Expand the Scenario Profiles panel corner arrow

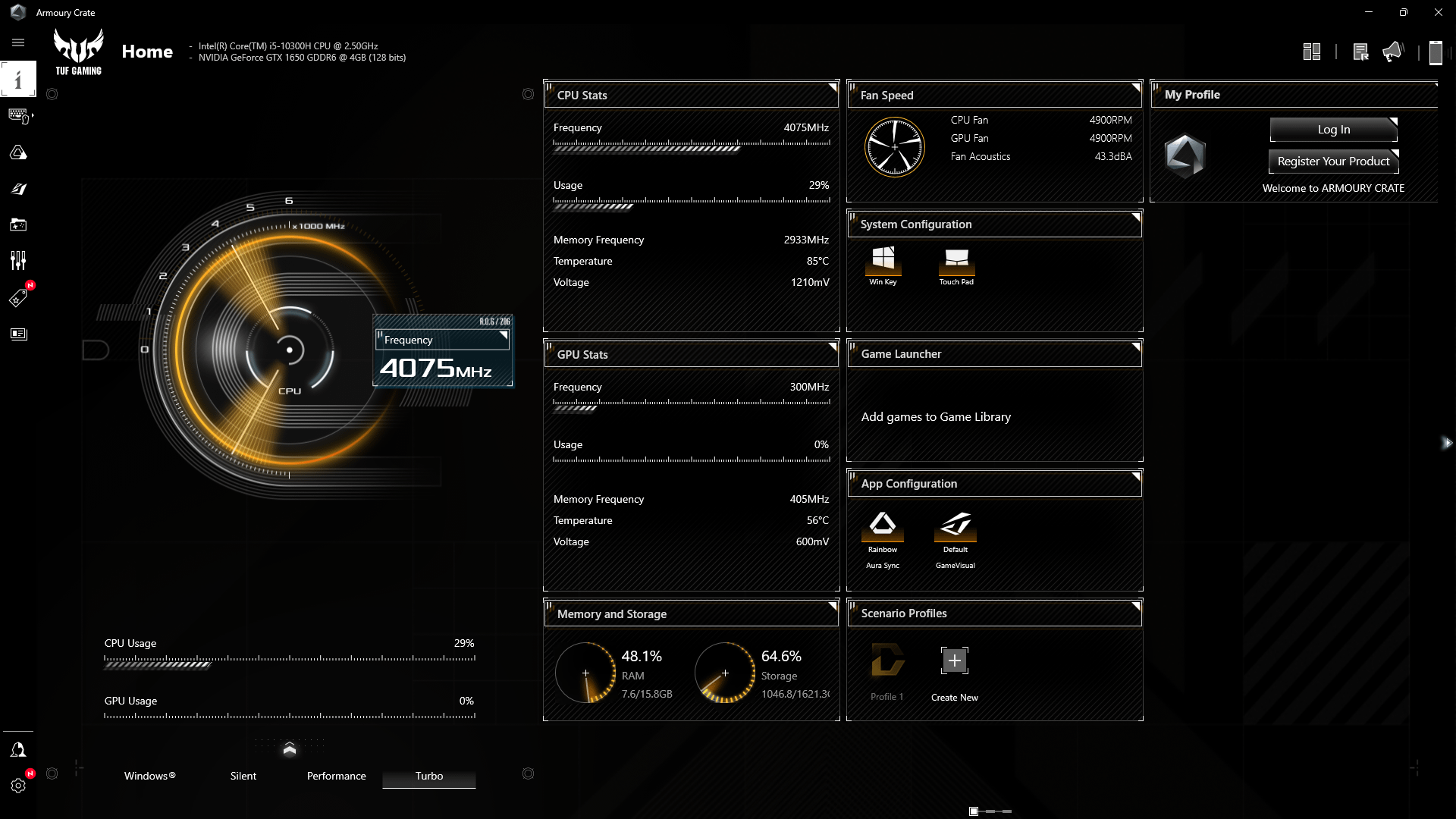[1135, 607]
